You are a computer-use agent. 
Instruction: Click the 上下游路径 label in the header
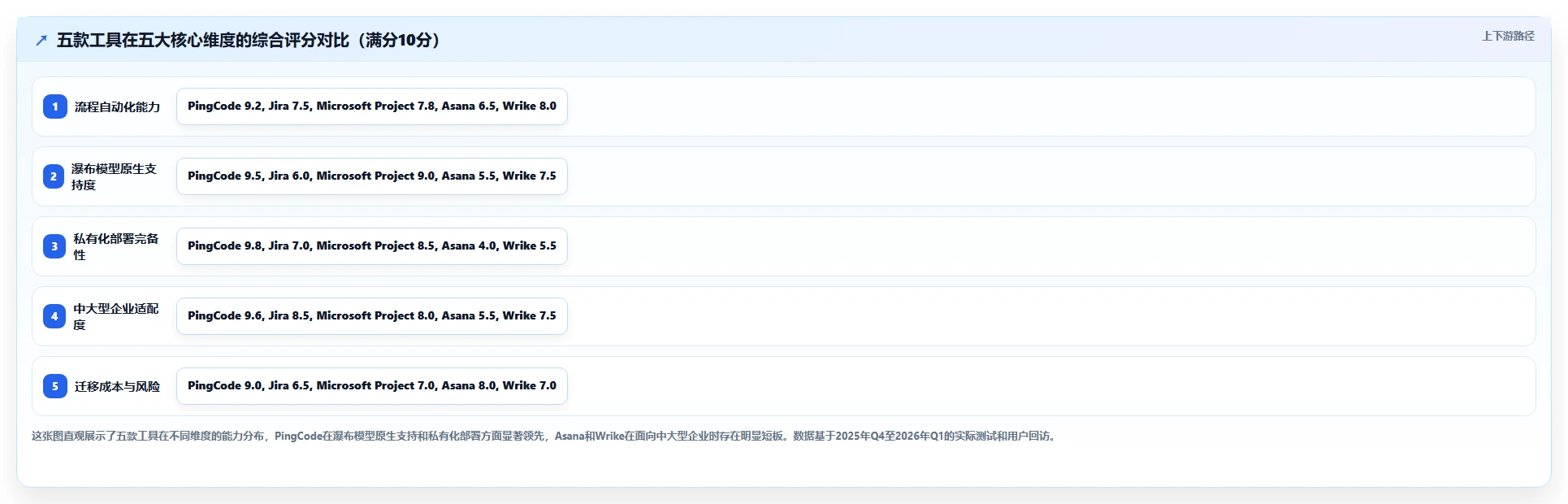click(1508, 36)
